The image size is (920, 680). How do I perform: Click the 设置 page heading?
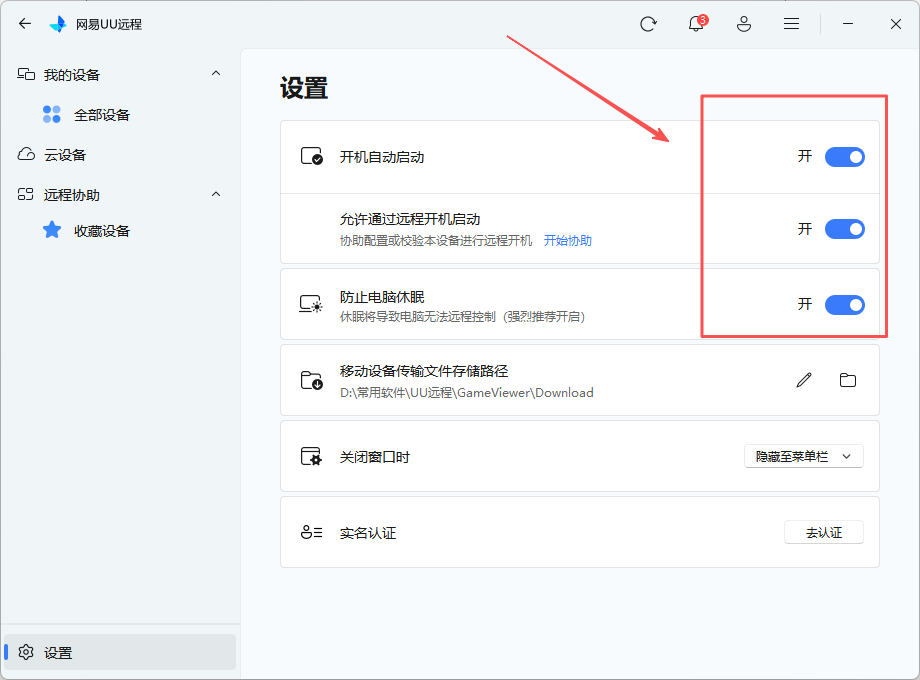[304, 89]
